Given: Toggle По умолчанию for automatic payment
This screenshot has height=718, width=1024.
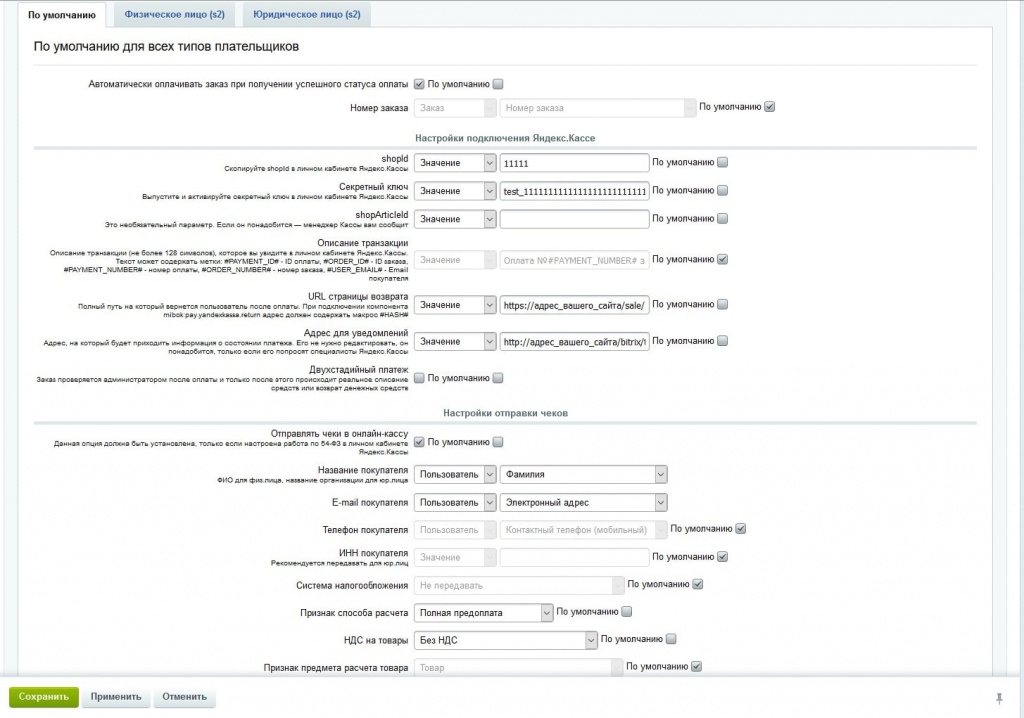Looking at the screenshot, I should [x=498, y=84].
